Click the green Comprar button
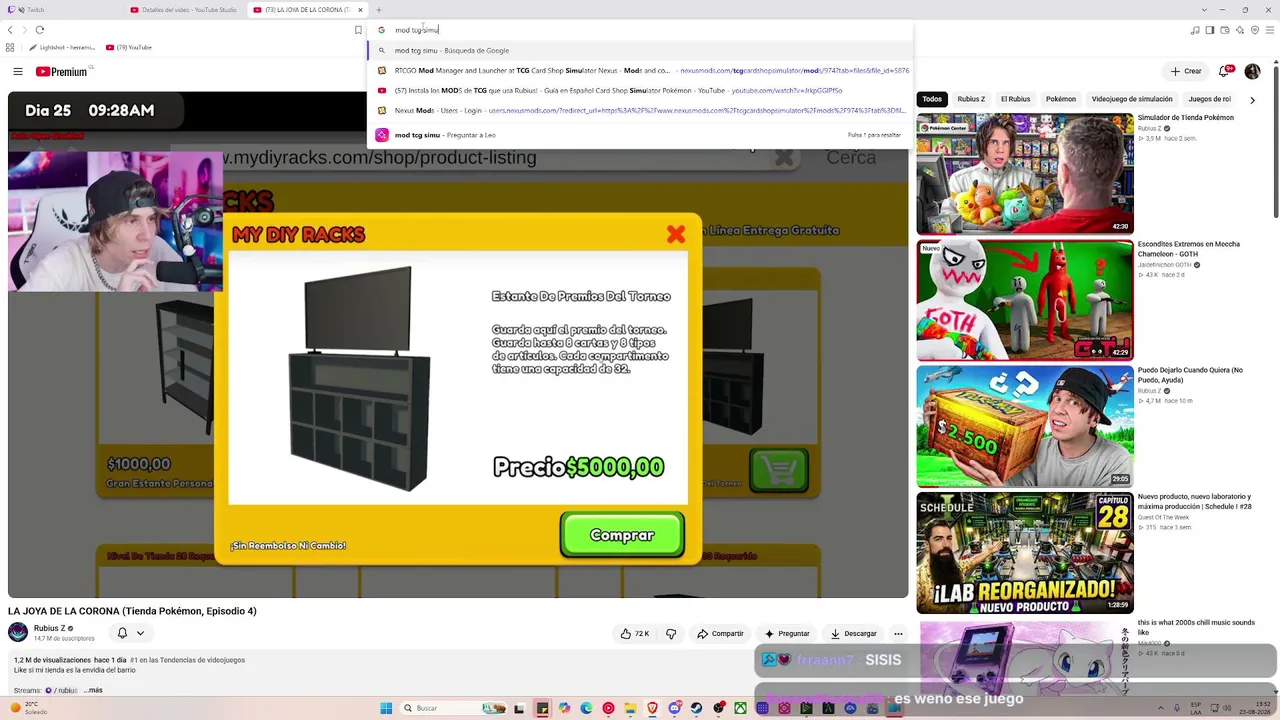Screen dimensions: 1280x720 pyautogui.click(x=622, y=535)
